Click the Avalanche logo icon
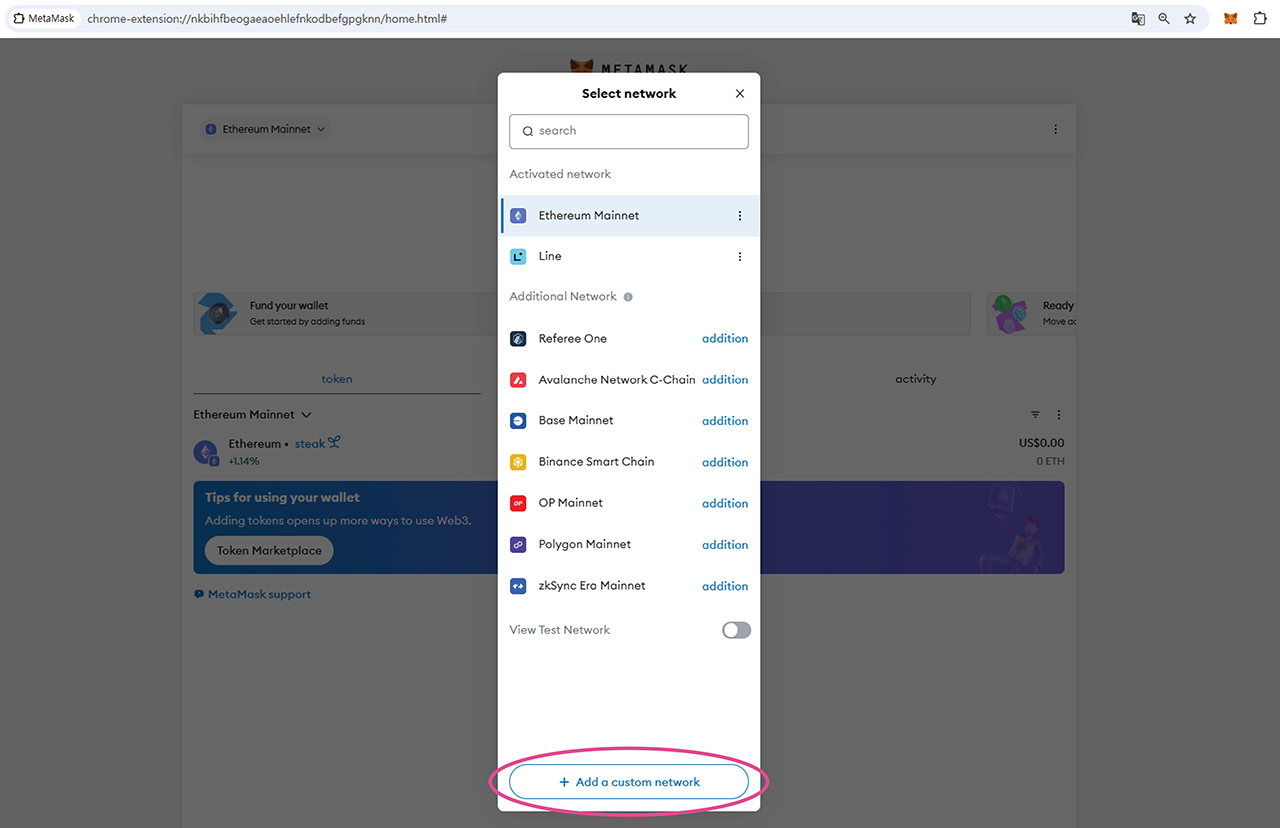This screenshot has width=1280, height=828. [x=518, y=380]
